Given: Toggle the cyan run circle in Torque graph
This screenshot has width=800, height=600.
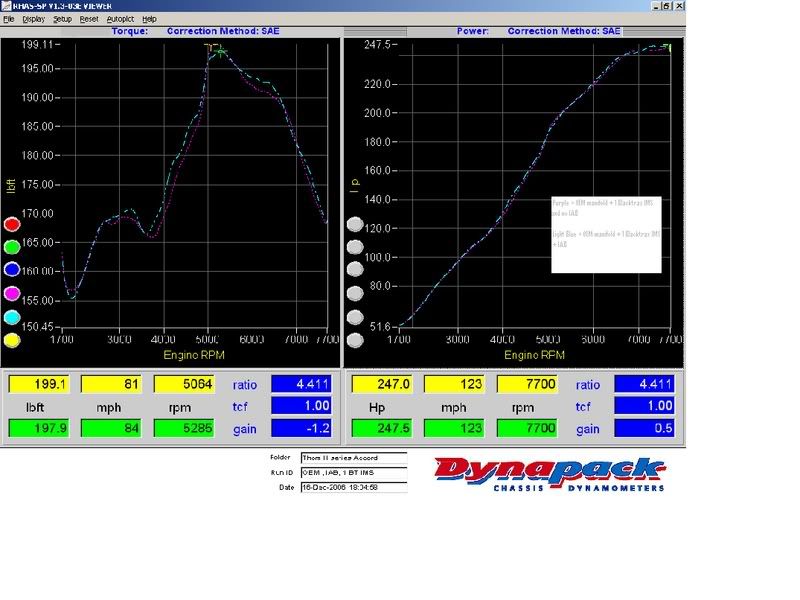Looking at the screenshot, I should 12,317.
